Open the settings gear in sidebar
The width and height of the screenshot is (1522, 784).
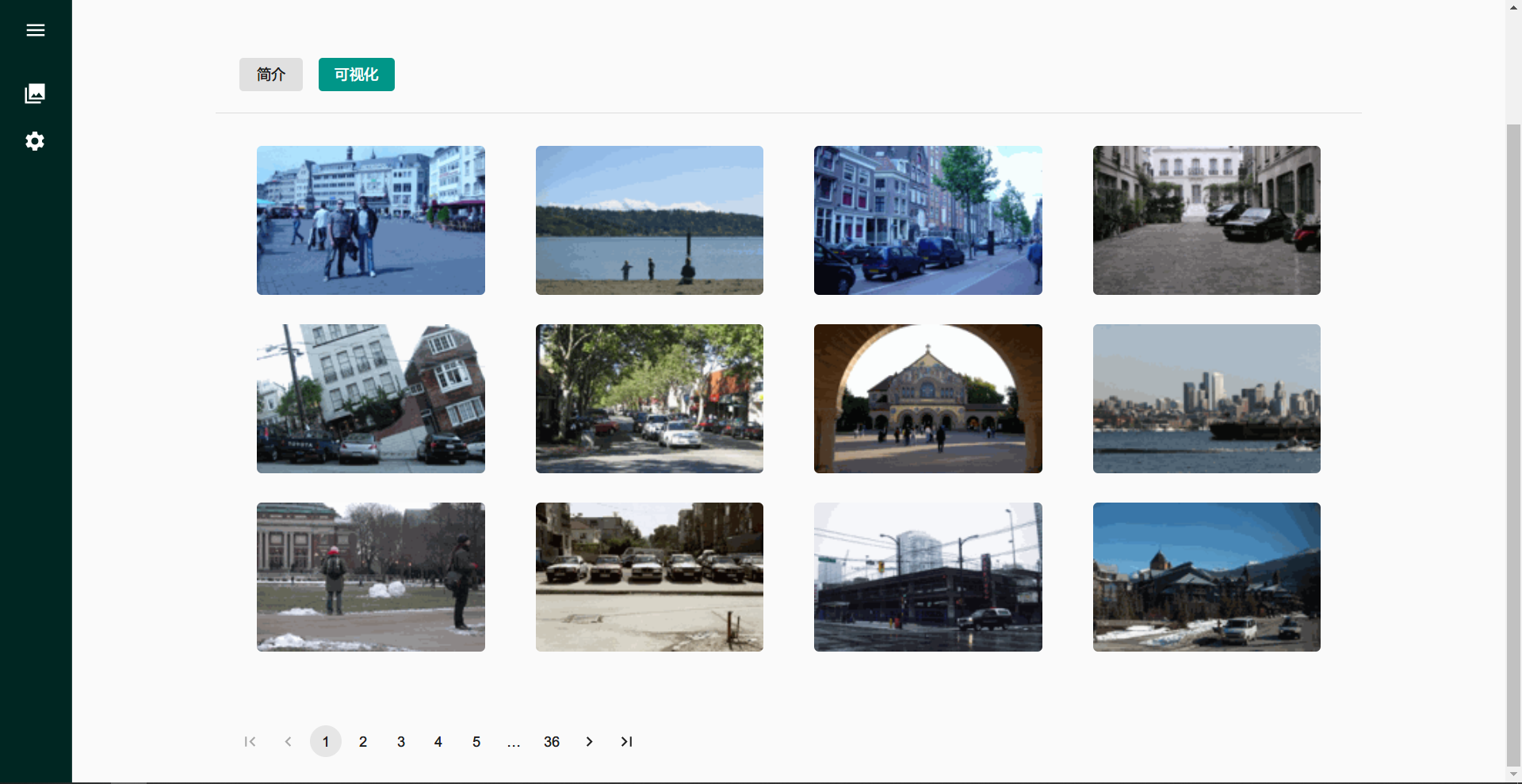pyautogui.click(x=35, y=141)
